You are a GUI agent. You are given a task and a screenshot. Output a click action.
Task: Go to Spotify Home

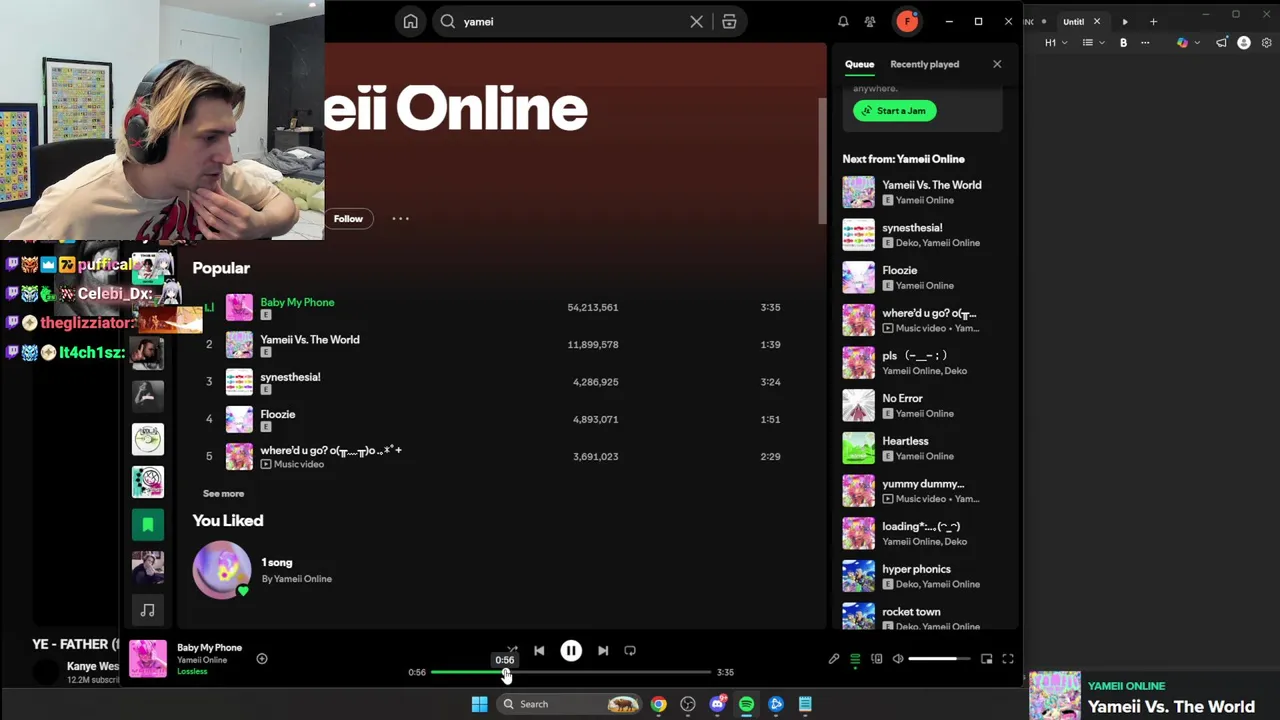tap(410, 21)
